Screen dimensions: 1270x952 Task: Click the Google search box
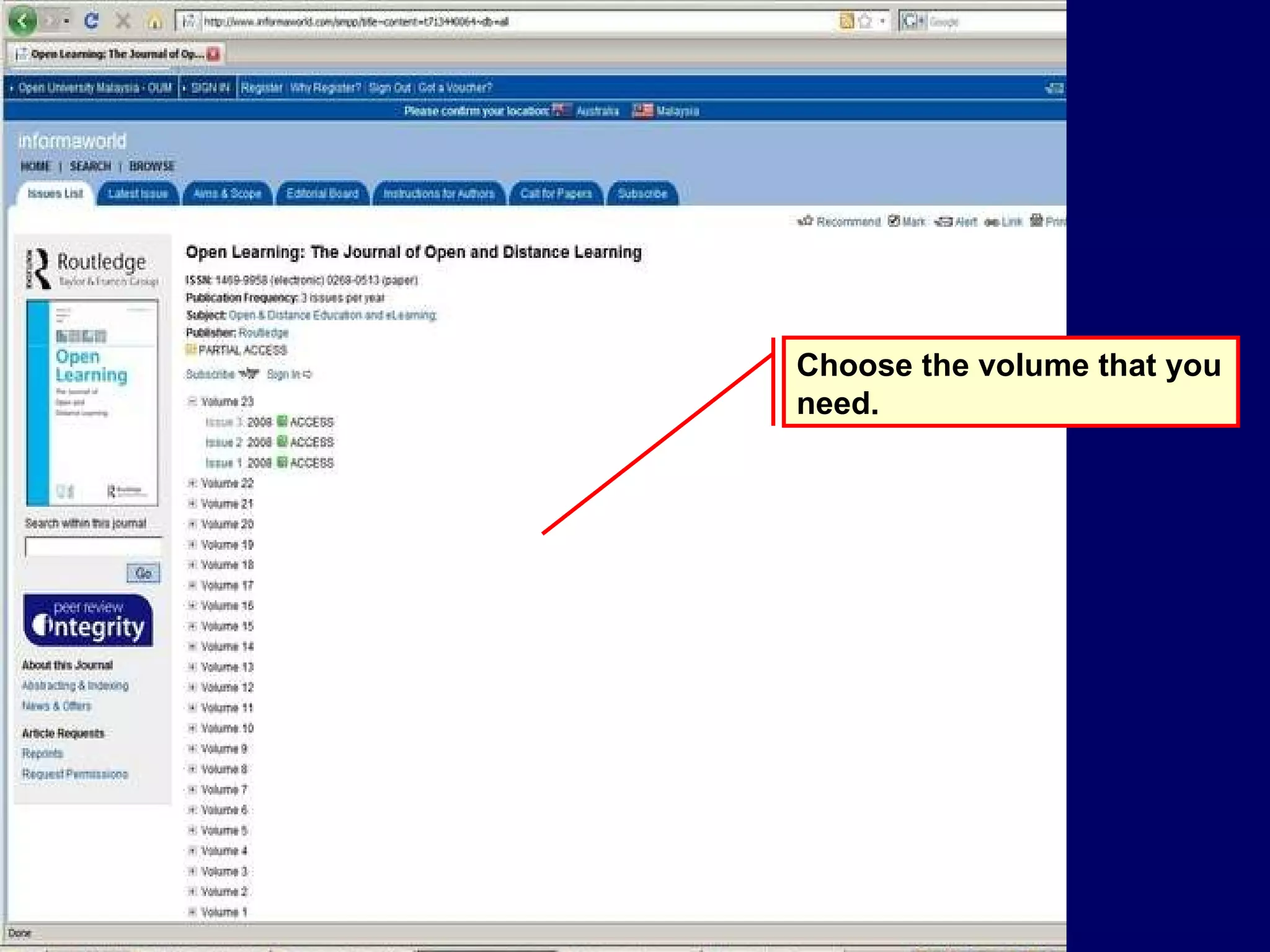992,22
